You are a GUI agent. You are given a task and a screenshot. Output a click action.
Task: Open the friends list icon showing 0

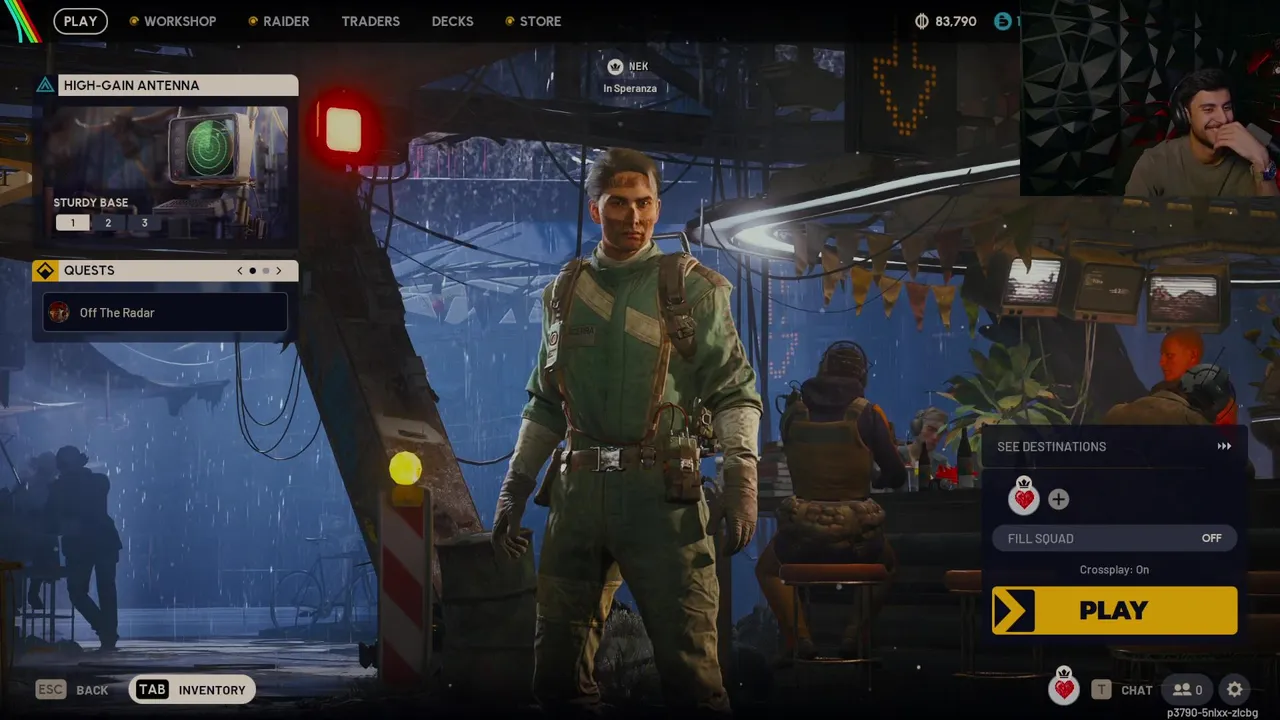coord(1188,689)
